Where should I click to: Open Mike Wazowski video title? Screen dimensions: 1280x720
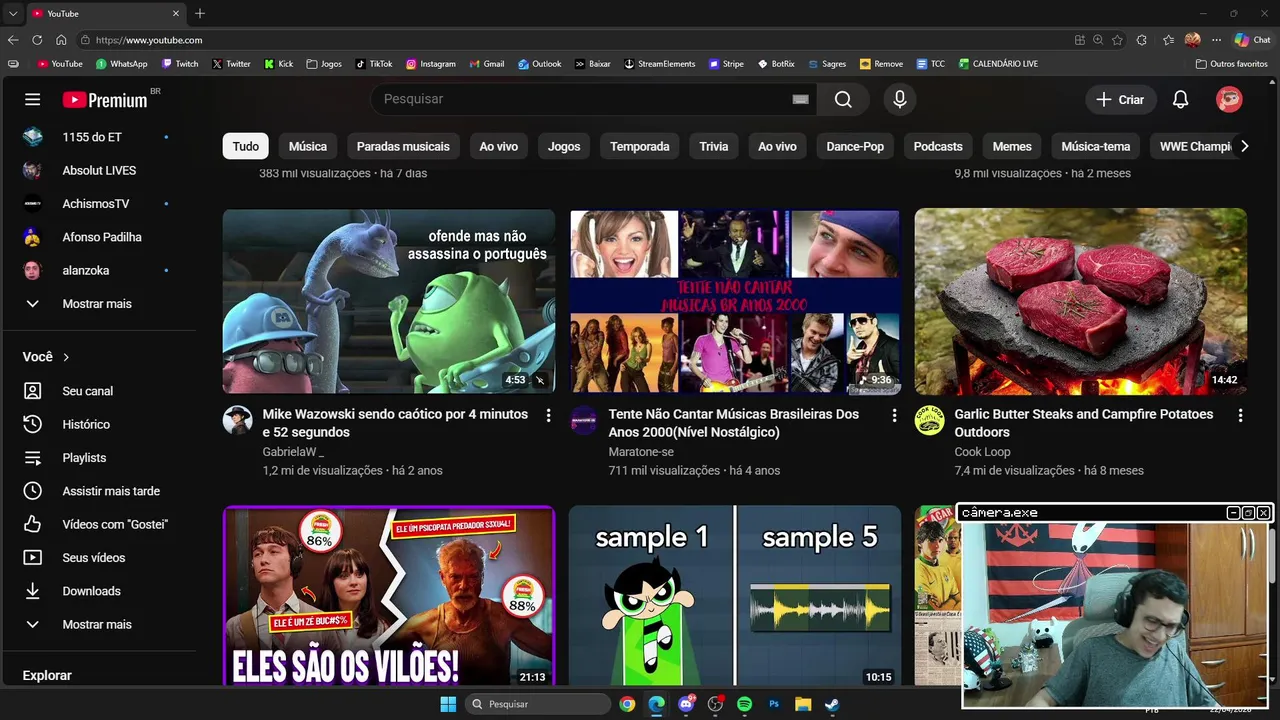pos(395,423)
